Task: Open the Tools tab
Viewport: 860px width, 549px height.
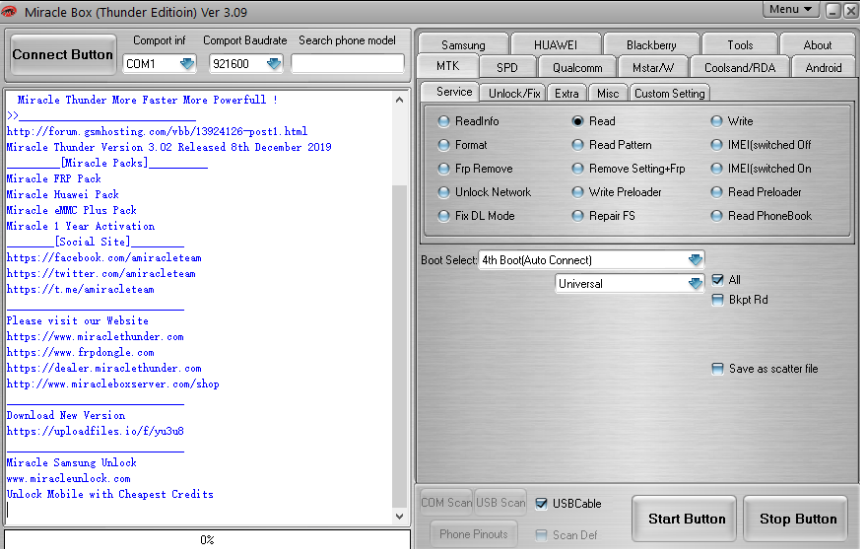Action: click(739, 45)
